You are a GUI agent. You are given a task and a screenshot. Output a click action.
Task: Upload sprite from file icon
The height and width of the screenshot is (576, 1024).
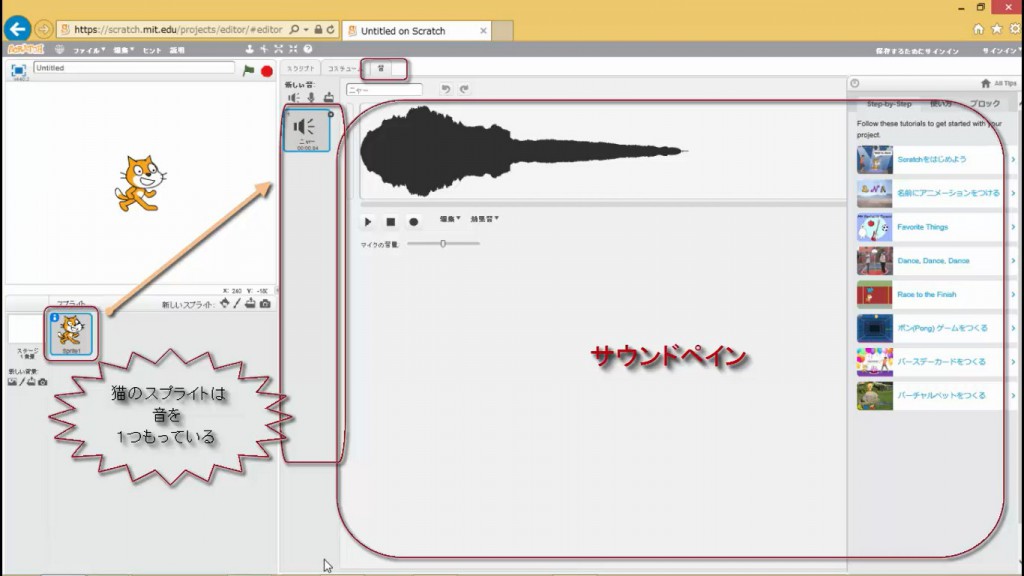250,304
